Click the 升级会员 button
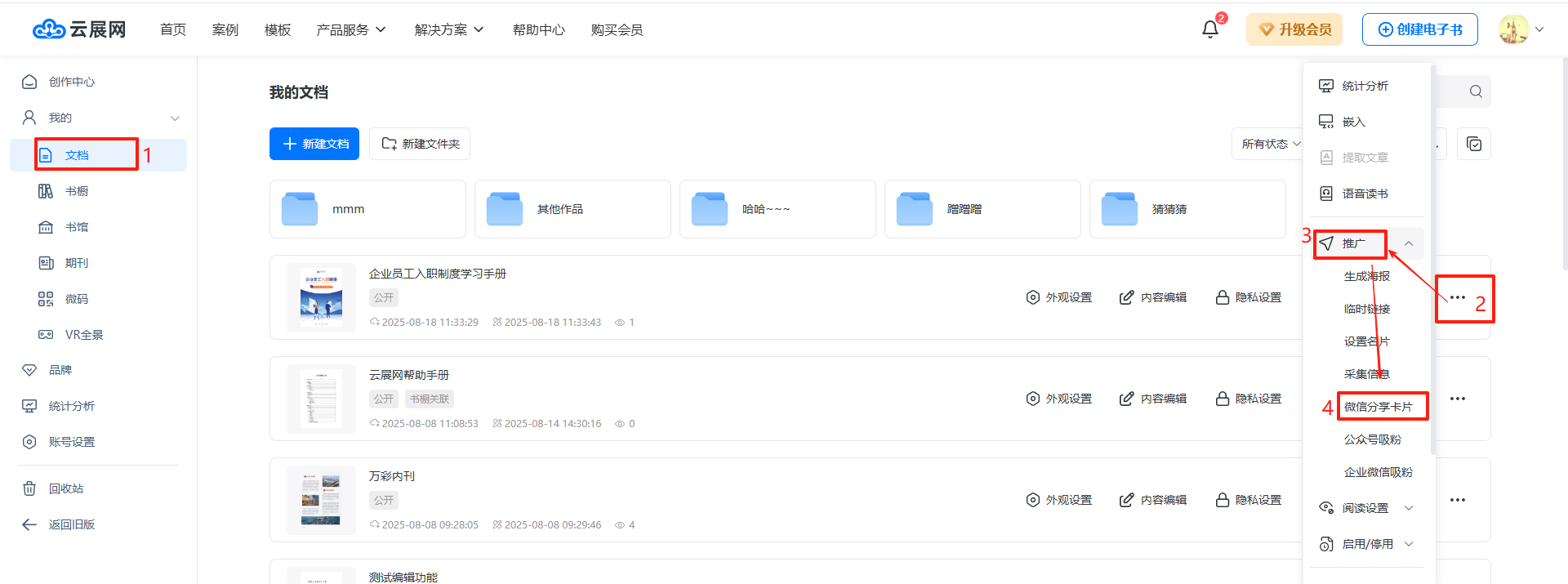 pyautogui.click(x=1294, y=29)
